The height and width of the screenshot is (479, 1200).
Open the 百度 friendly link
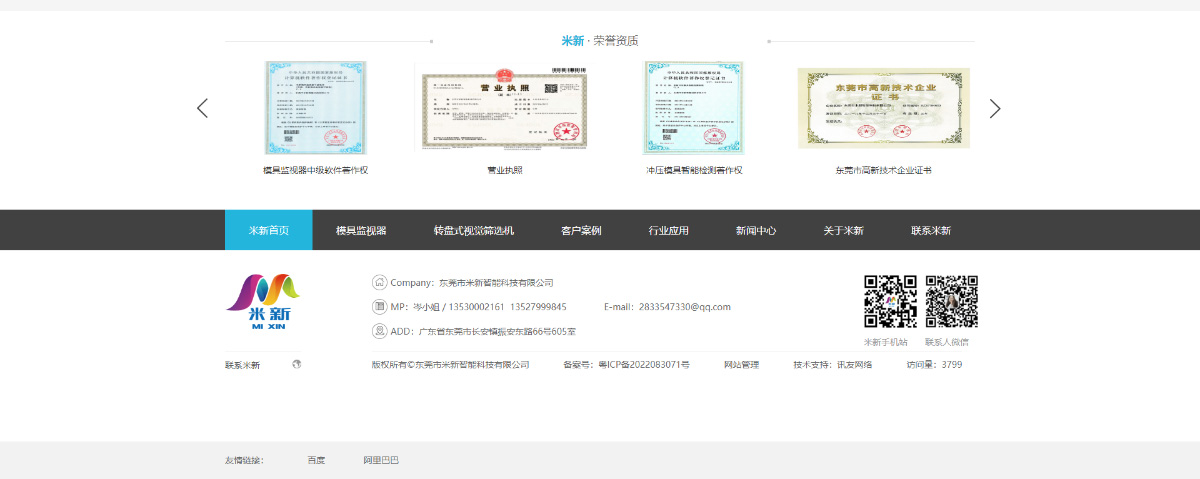[x=316, y=460]
